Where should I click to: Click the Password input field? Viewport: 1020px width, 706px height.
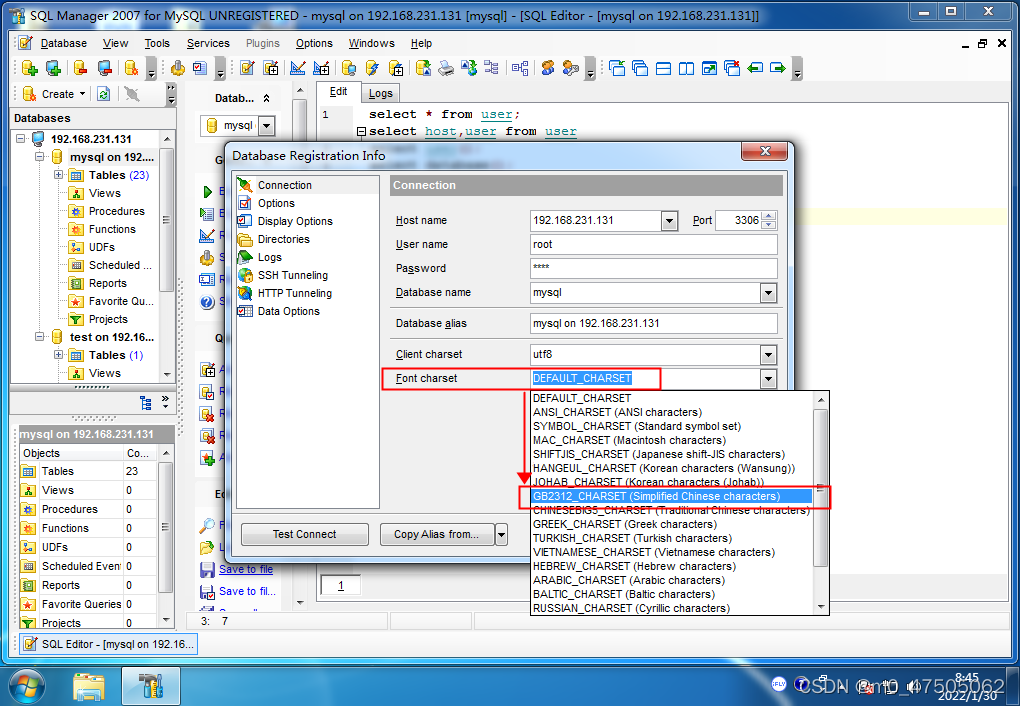coord(654,268)
